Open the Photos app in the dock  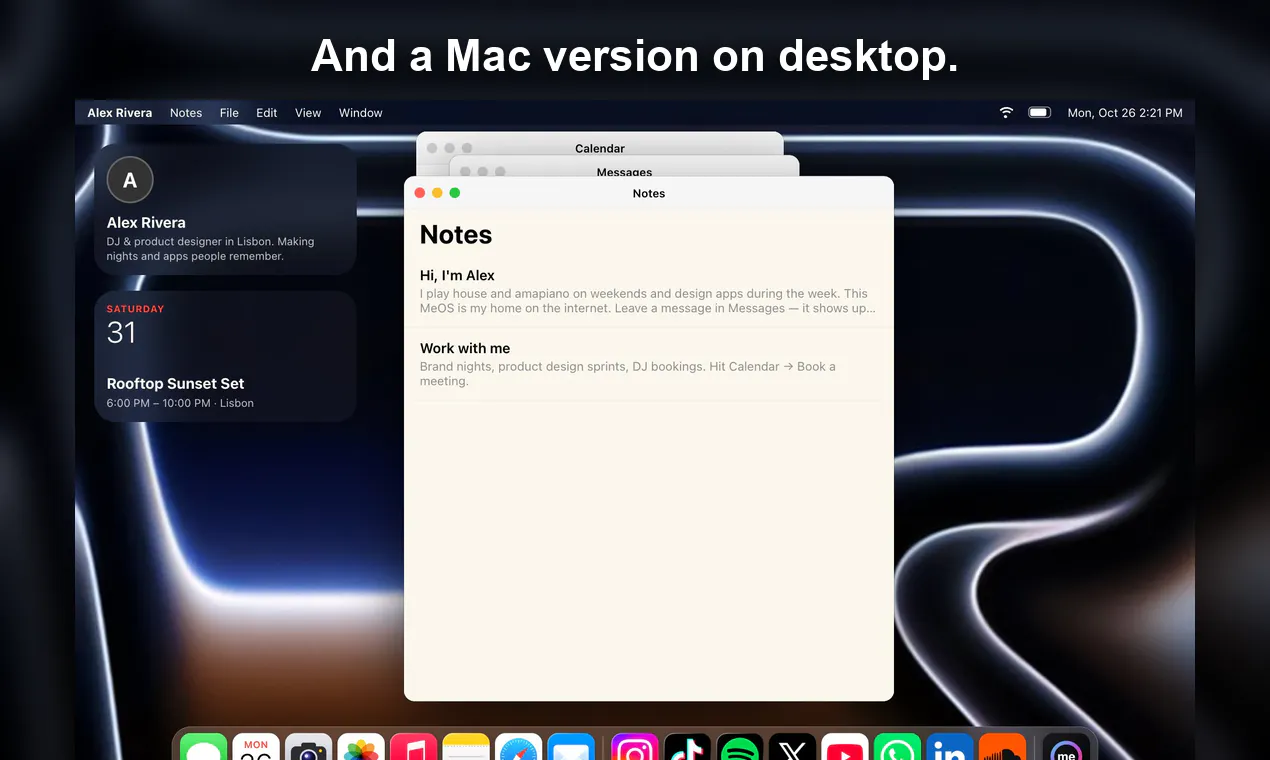click(x=361, y=747)
